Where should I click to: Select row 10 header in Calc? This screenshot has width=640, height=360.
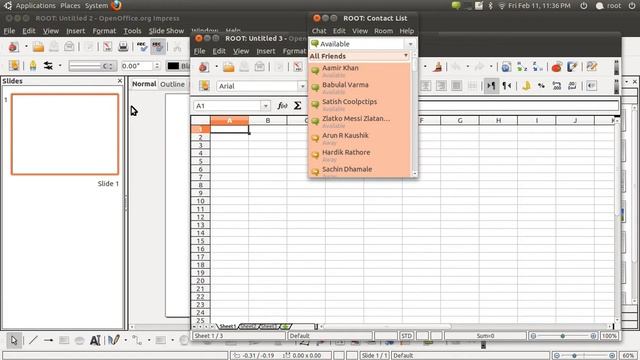200,201
